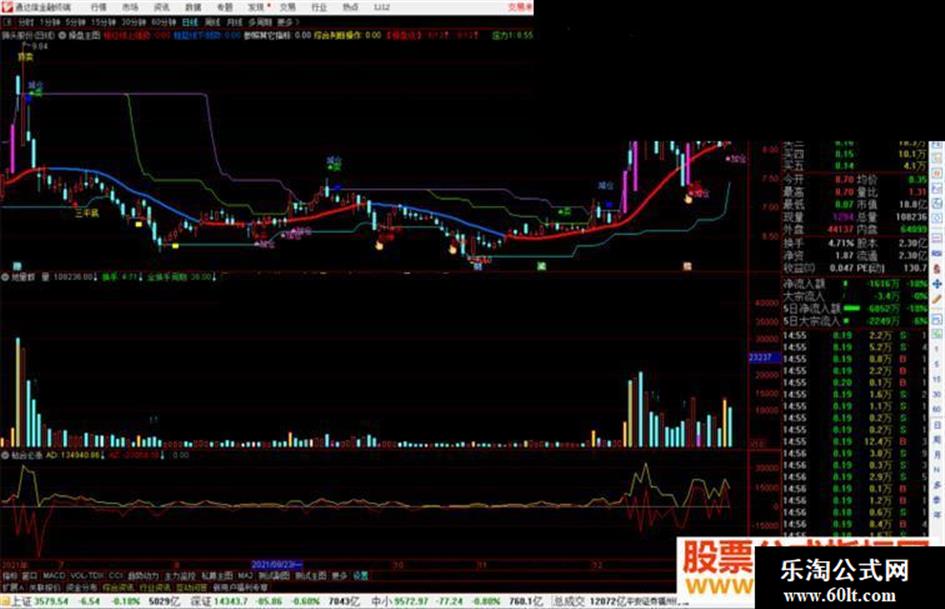Select the MACD indicator tab
The image size is (945, 609).
(x=54, y=576)
